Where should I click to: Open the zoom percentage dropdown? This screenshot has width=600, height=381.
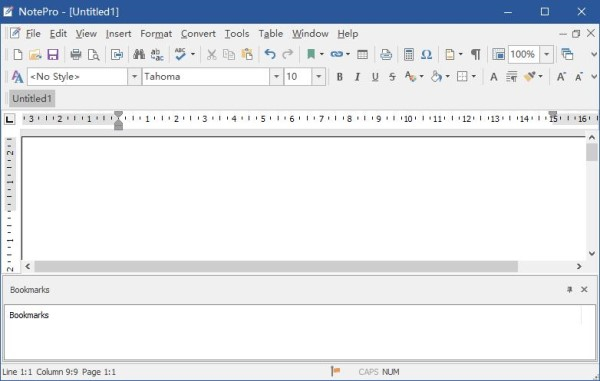click(546, 54)
